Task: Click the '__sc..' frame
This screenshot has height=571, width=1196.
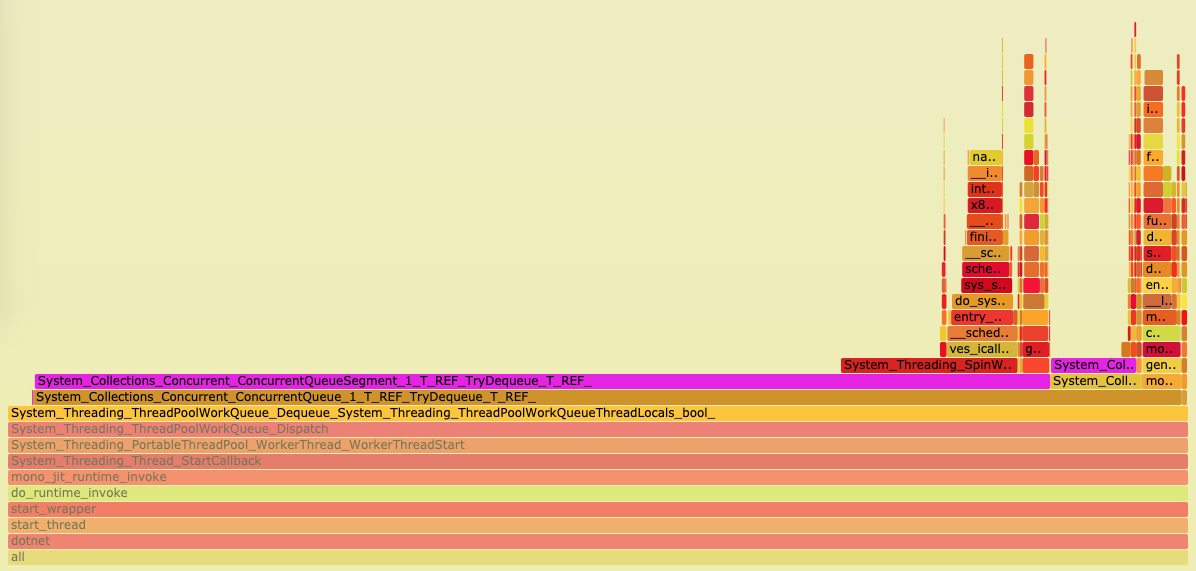Action: (985, 253)
